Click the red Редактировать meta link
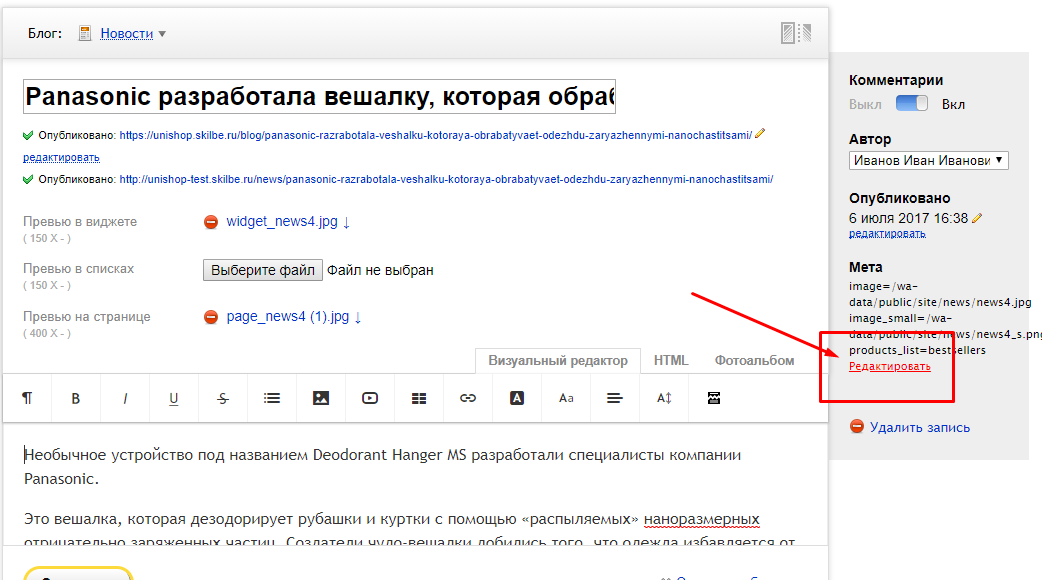This screenshot has height=580, width=1042. click(889, 366)
